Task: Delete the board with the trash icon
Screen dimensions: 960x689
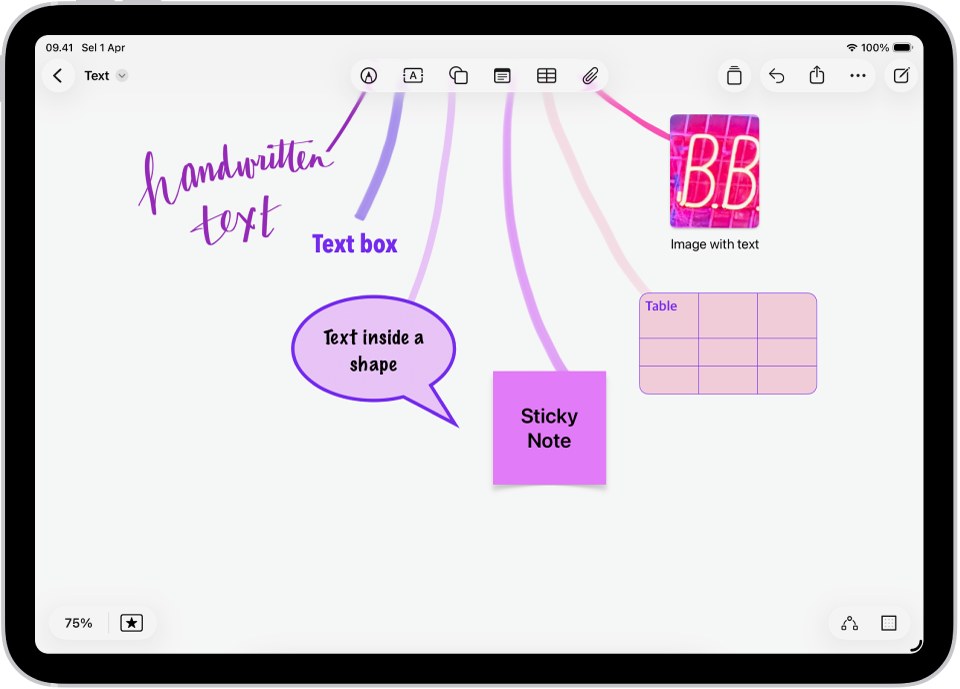Action: [734, 75]
